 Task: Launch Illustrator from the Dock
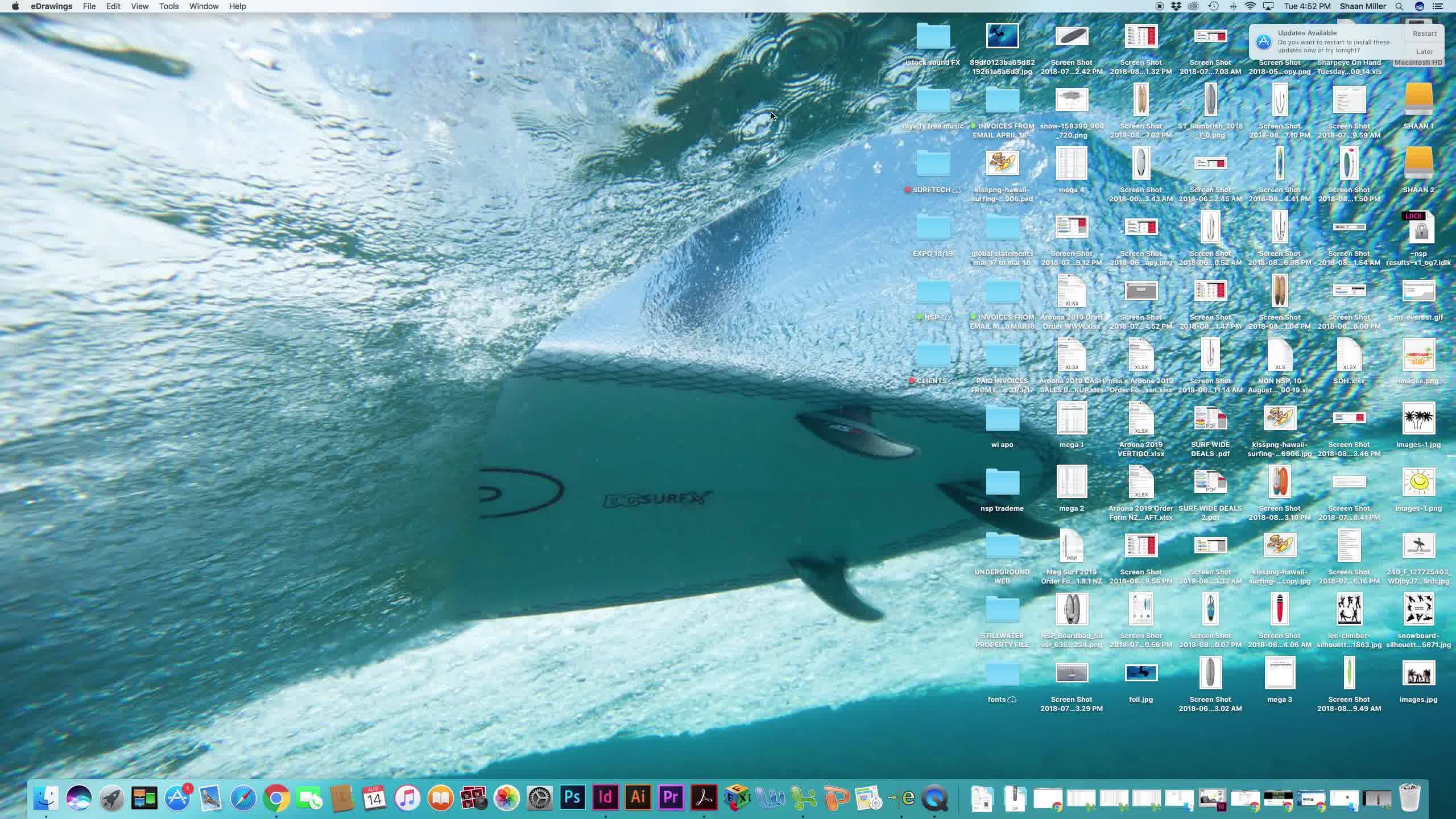(x=638, y=798)
